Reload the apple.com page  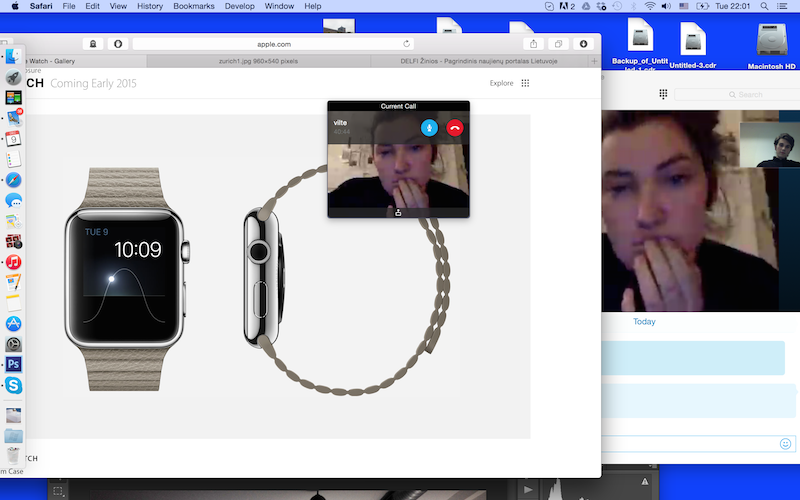[406, 44]
